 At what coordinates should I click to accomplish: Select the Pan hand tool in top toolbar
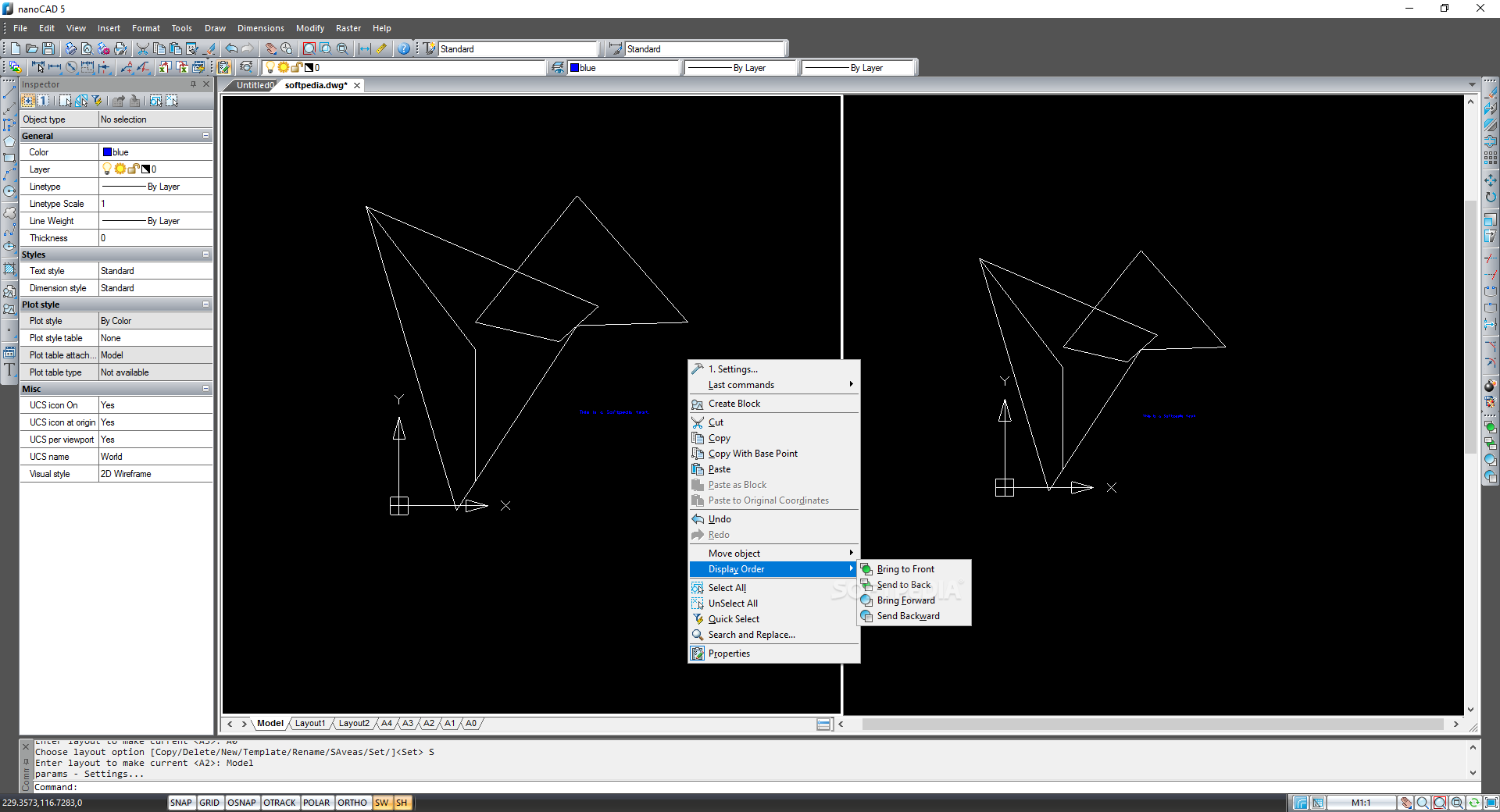coord(270,48)
